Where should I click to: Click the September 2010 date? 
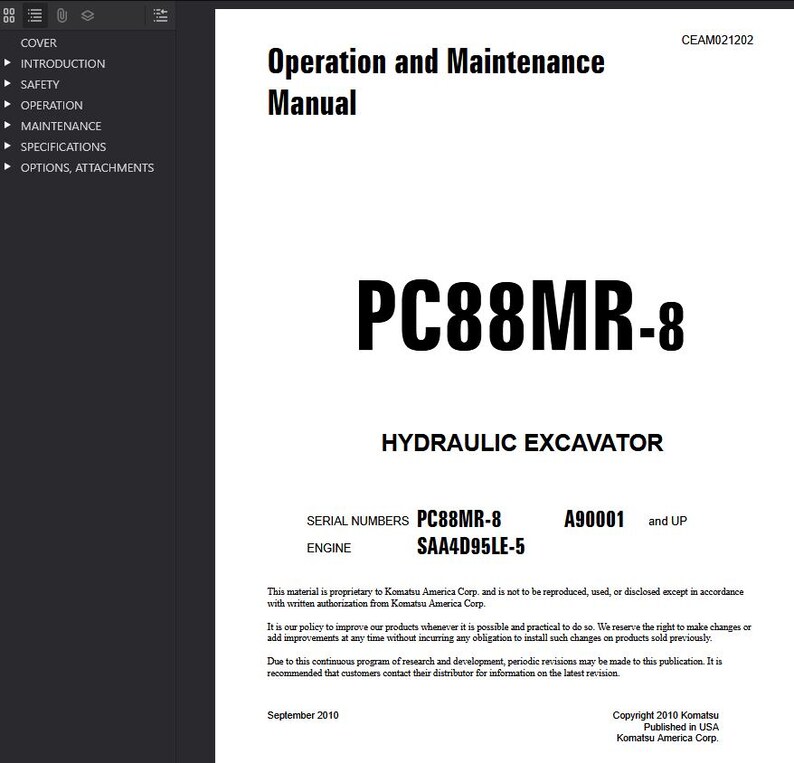pyautogui.click(x=303, y=715)
